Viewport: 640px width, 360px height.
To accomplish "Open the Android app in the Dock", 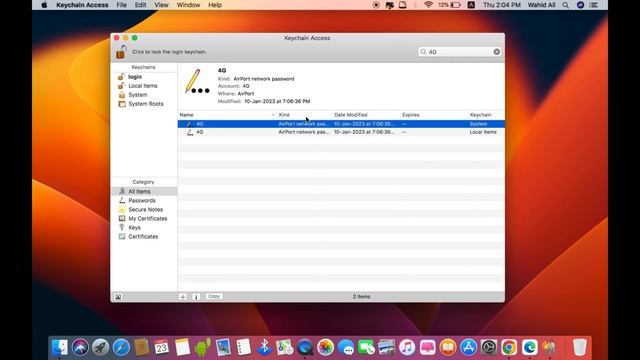I will point(202,347).
